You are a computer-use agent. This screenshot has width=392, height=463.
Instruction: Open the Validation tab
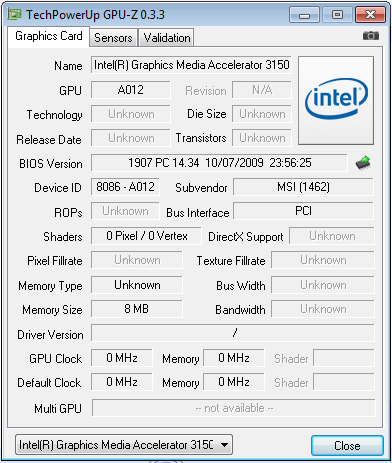click(167, 38)
